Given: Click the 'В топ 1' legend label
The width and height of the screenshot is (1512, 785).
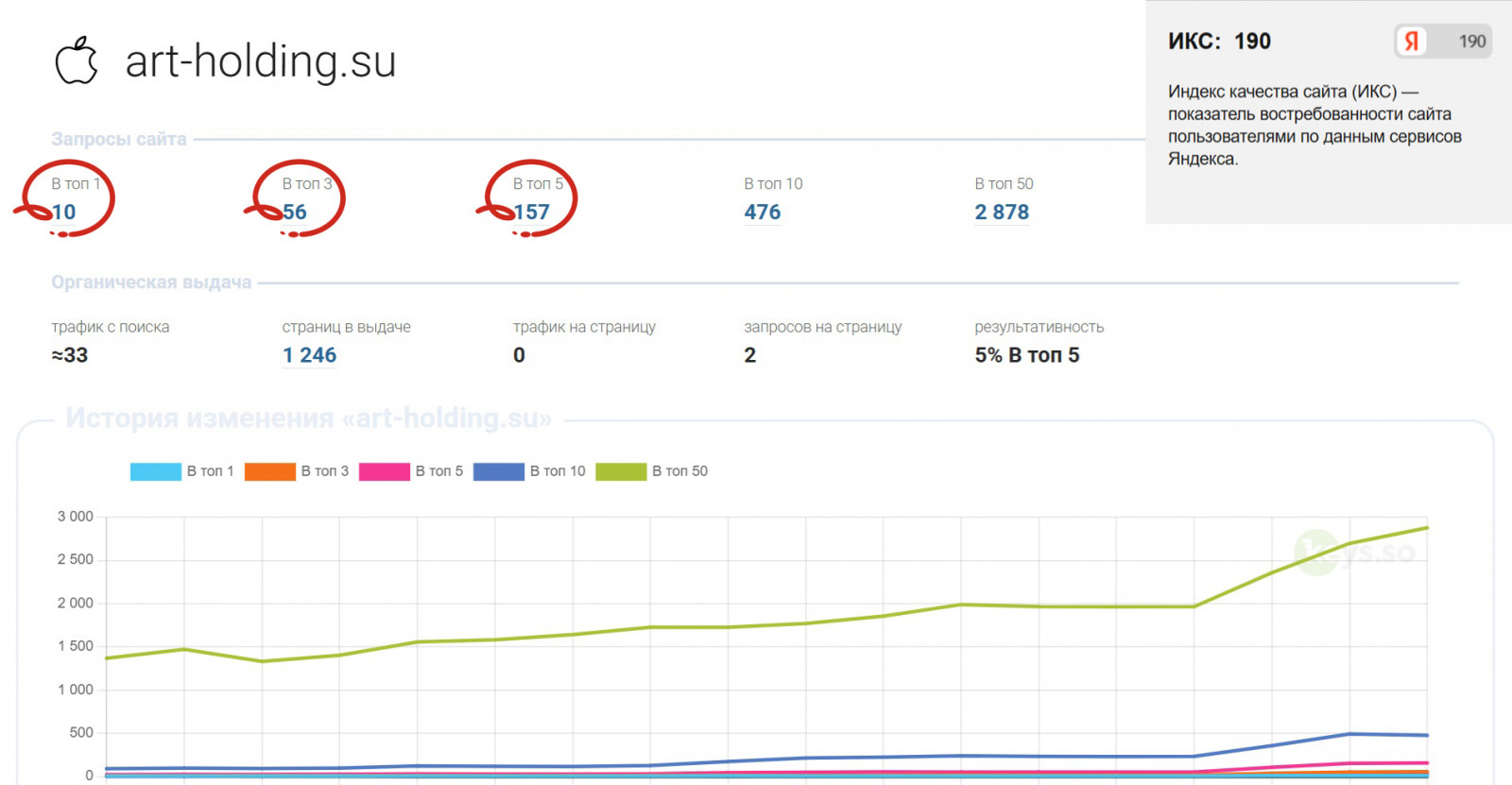Looking at the screenshot, I should point(210,471).
